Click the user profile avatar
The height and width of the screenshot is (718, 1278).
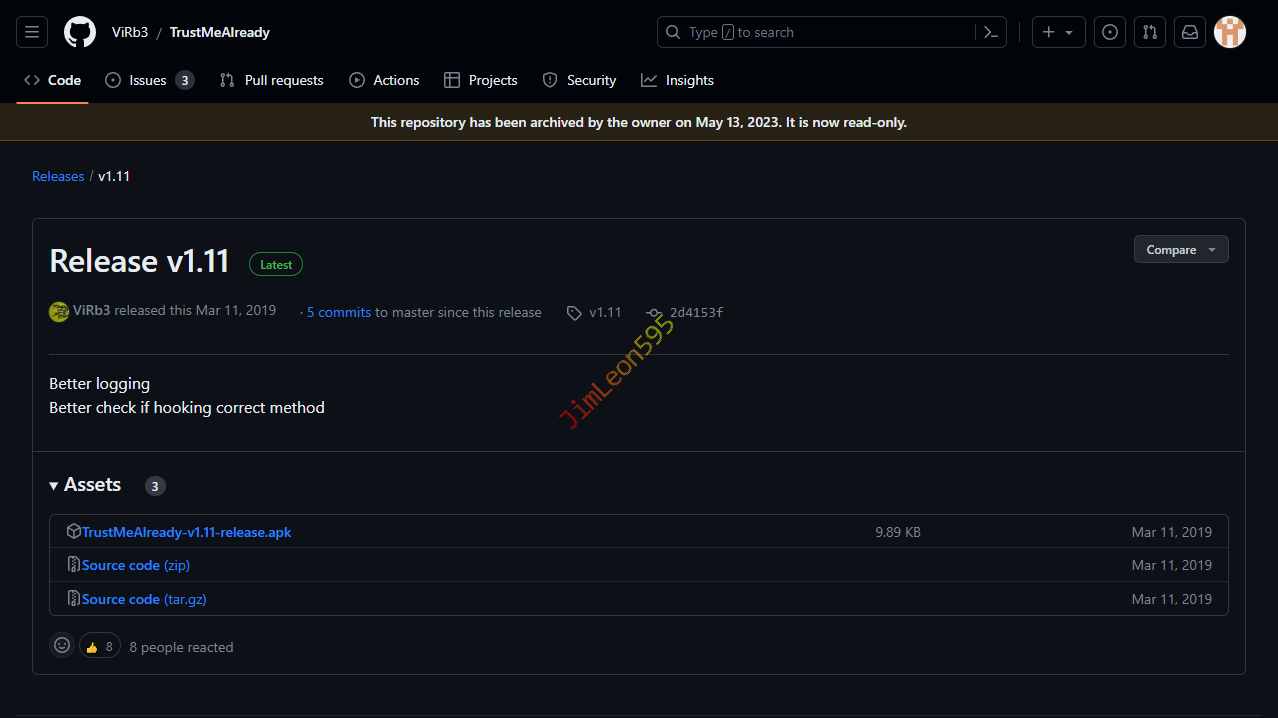pyautogui.click(x=1229, y=32)
